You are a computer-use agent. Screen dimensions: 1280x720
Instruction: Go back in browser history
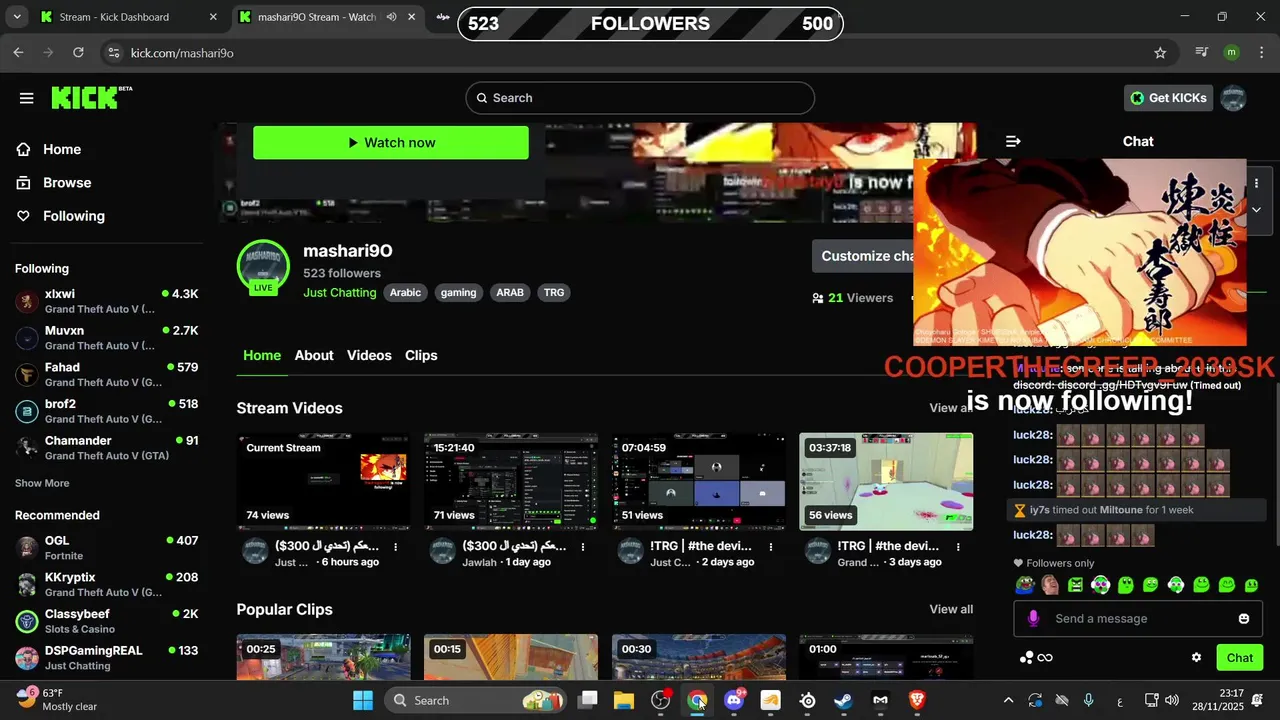19,53
